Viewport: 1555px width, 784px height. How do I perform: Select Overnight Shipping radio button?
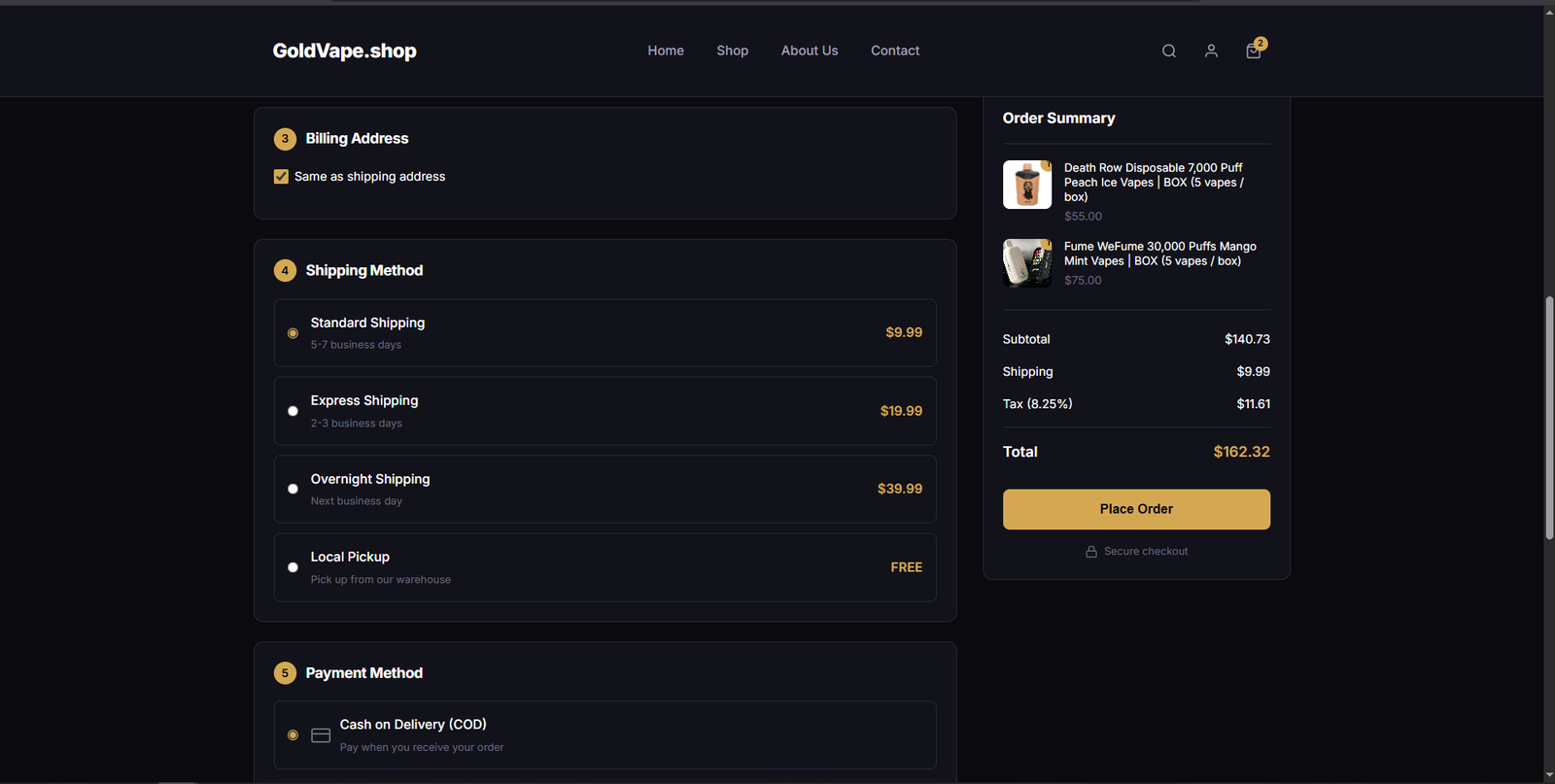293,489
